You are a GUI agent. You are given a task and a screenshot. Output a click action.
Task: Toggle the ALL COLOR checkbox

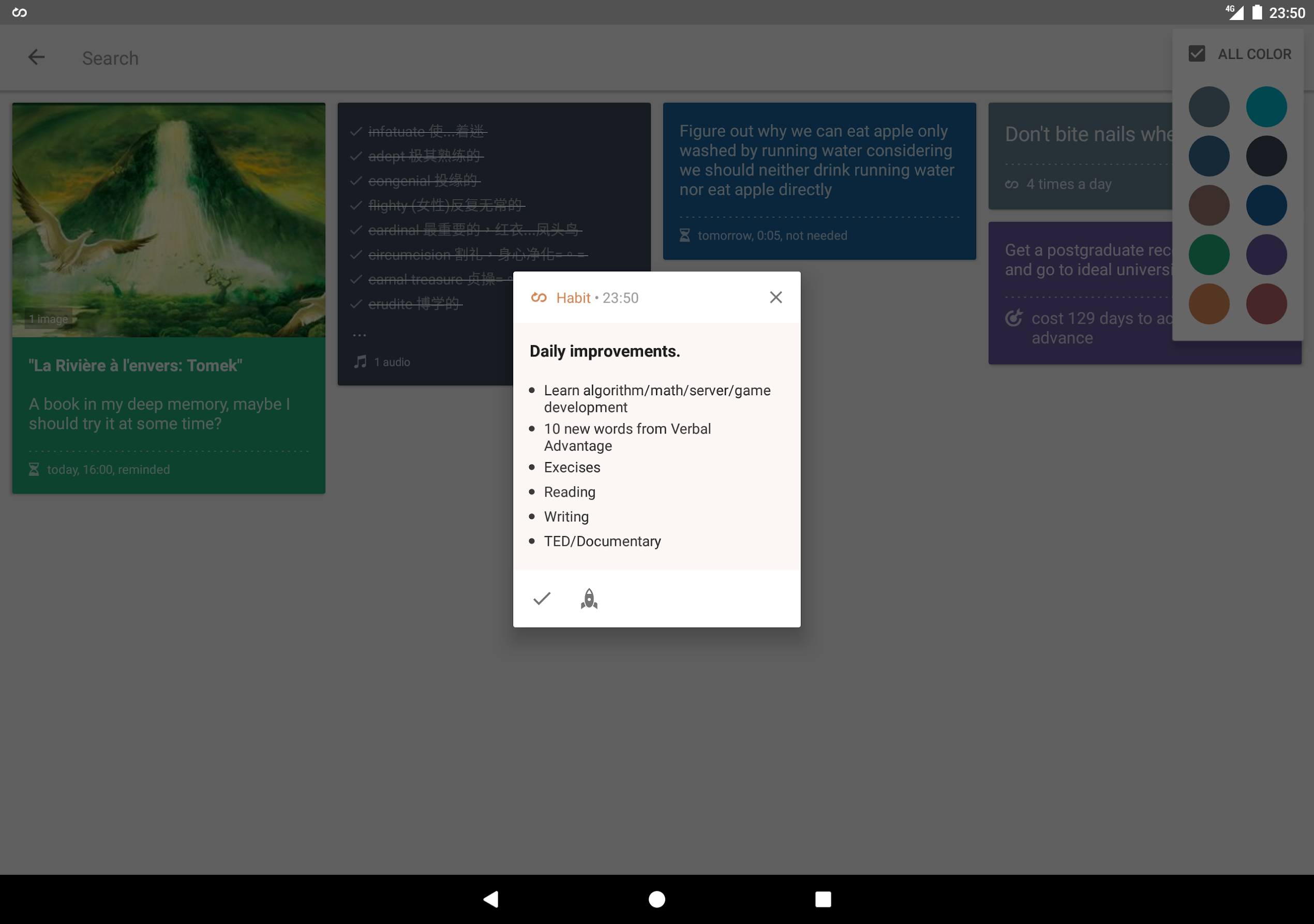pos(1197,54)
